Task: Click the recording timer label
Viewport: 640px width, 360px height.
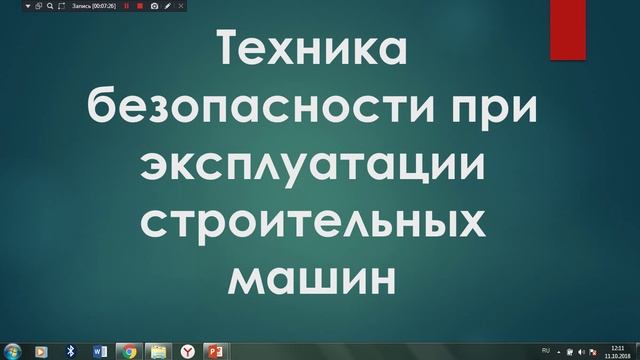Action: 94,6
